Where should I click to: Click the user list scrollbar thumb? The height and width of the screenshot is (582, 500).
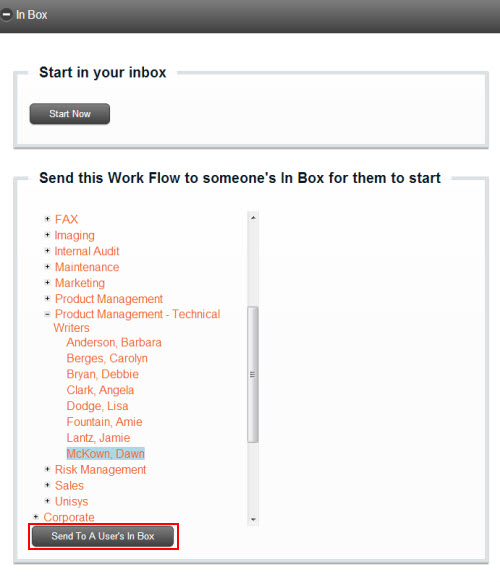(x=253, y=374)
